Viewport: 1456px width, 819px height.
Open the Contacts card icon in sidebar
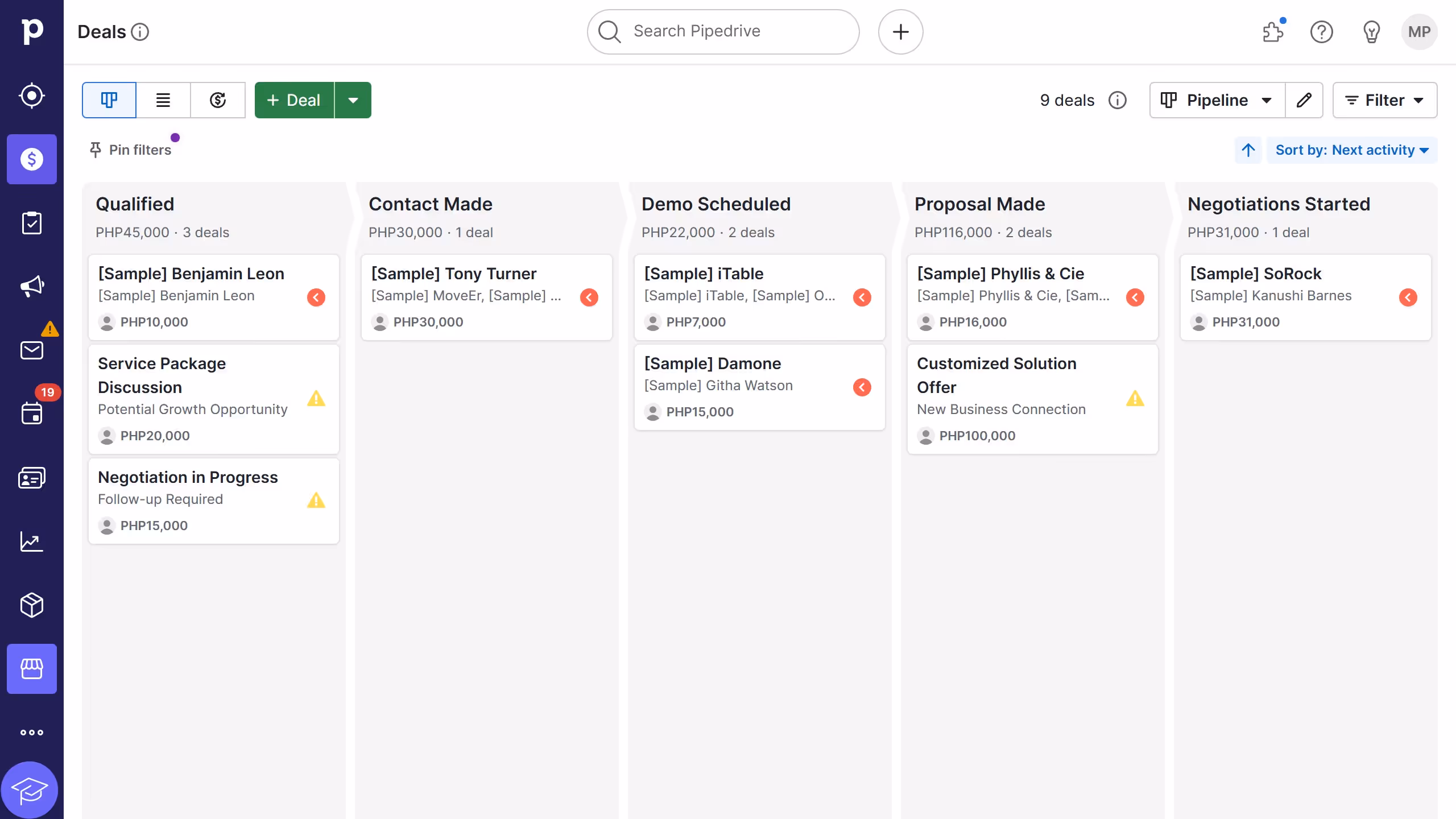(x=31, y=477)
